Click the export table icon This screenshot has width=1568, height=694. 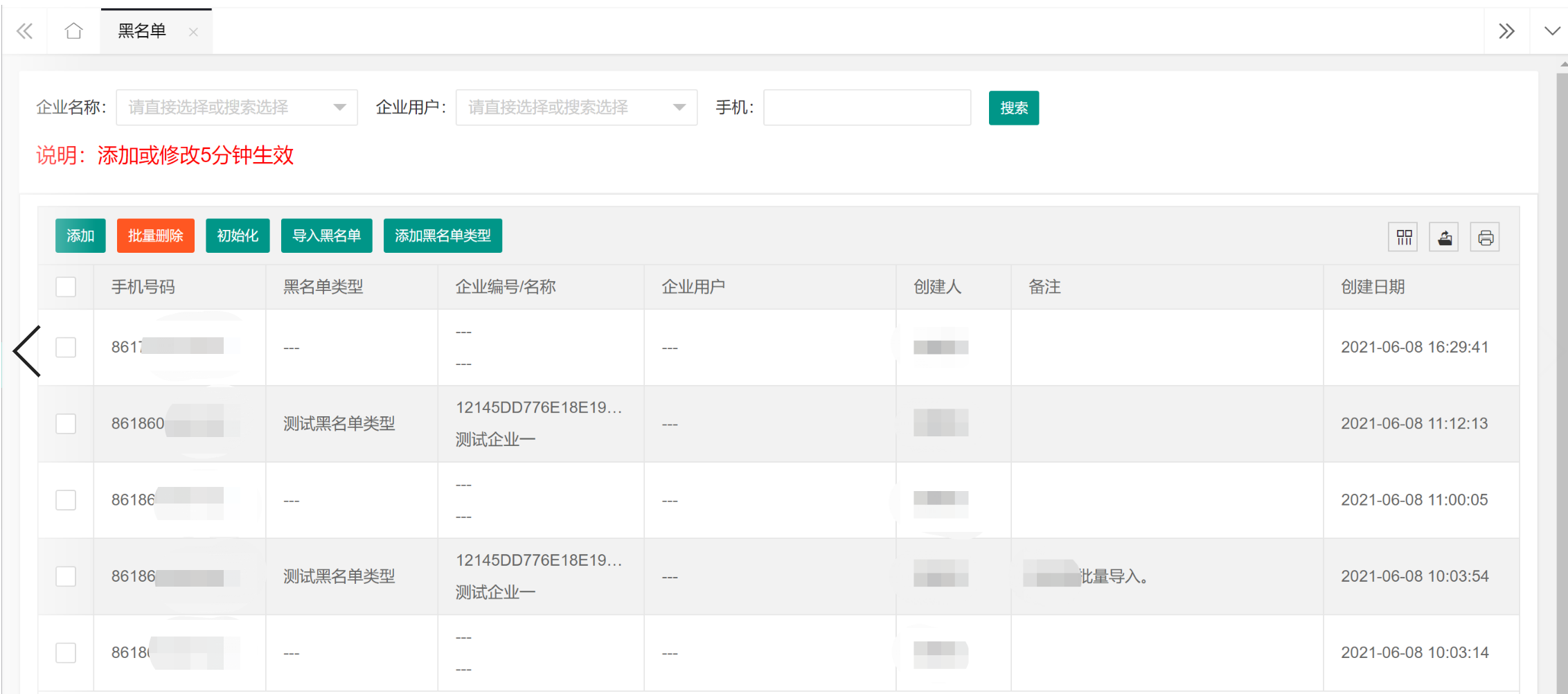pyautogui.click(x=1444, y=238)
